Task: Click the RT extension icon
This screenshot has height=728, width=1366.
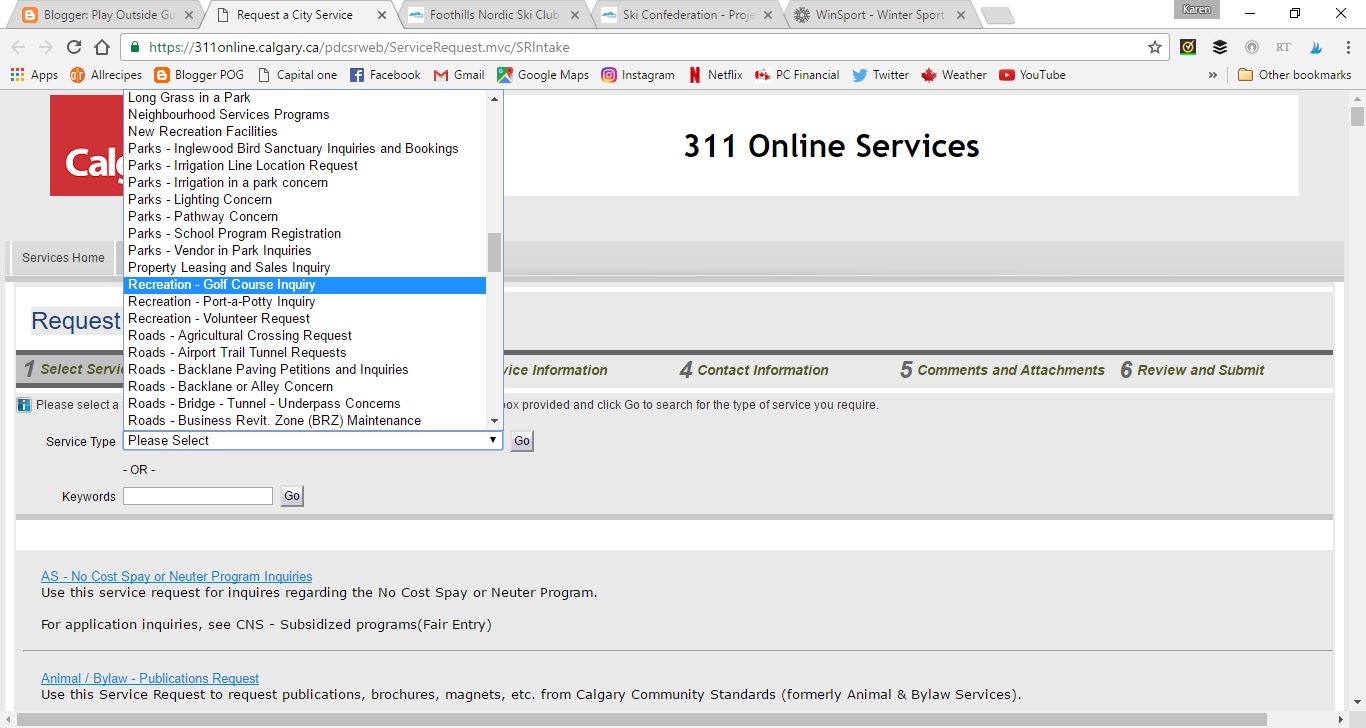Action: [1283, 47]
